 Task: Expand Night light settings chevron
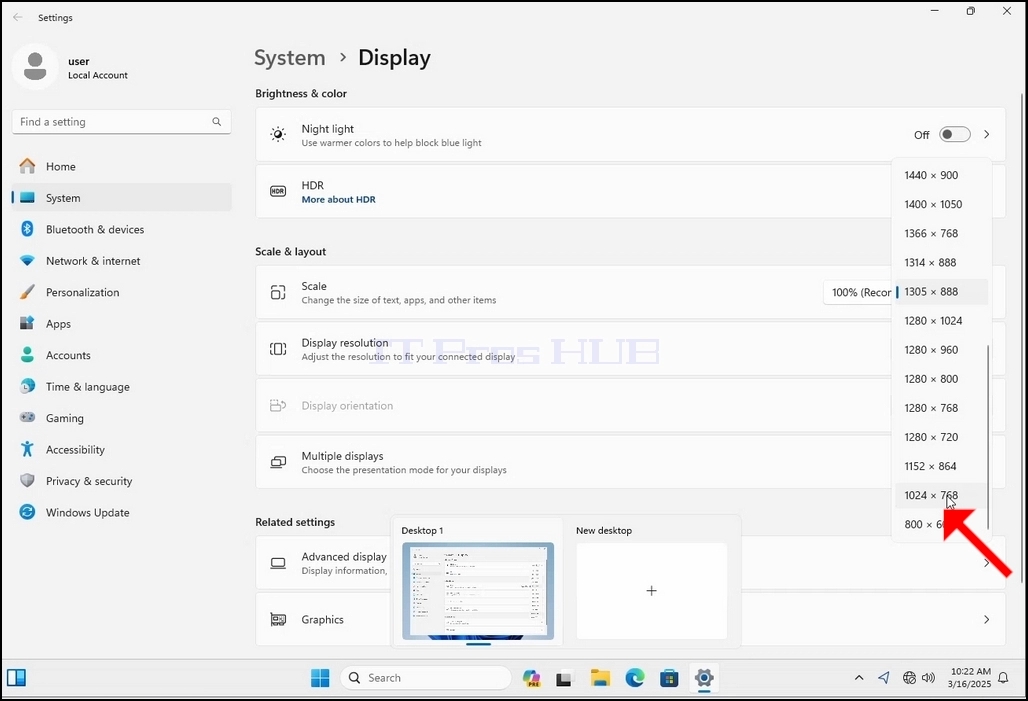click(x=987, y=134)
